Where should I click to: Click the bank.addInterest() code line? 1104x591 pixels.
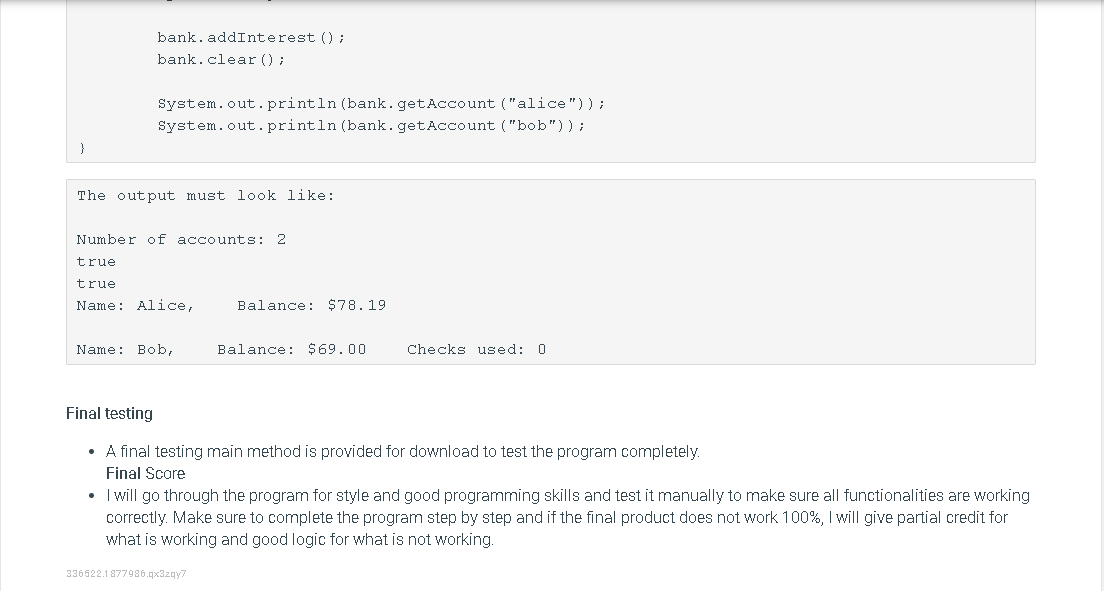[x=251, y=37]
